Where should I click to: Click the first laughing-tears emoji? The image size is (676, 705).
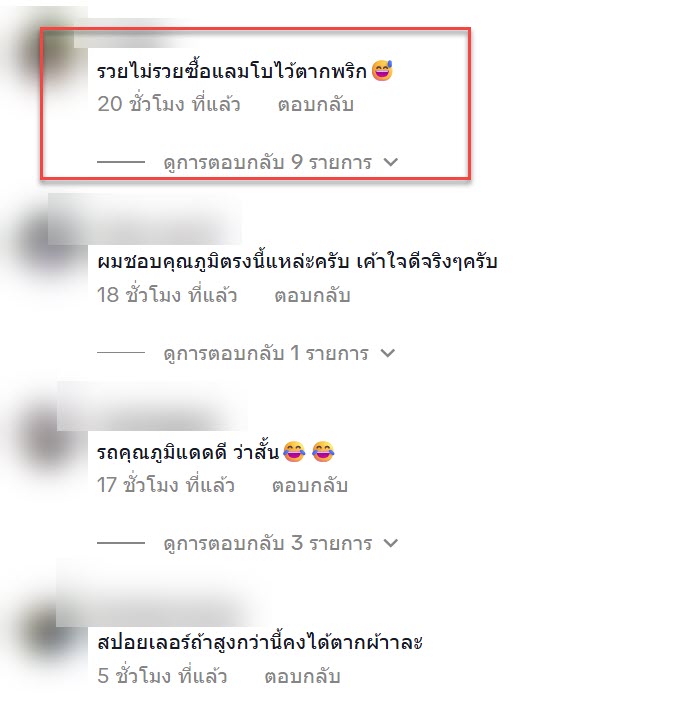(x=294, y=451)
